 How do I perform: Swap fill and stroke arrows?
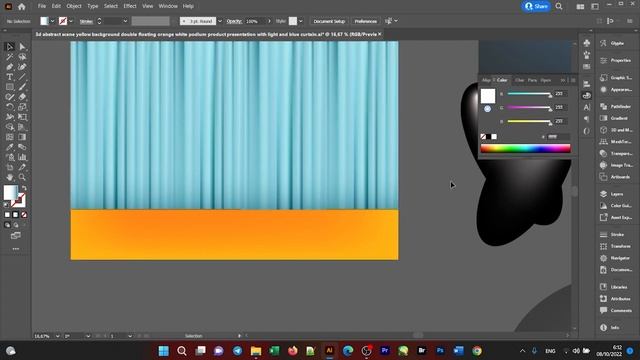click(x=24, y=188)
